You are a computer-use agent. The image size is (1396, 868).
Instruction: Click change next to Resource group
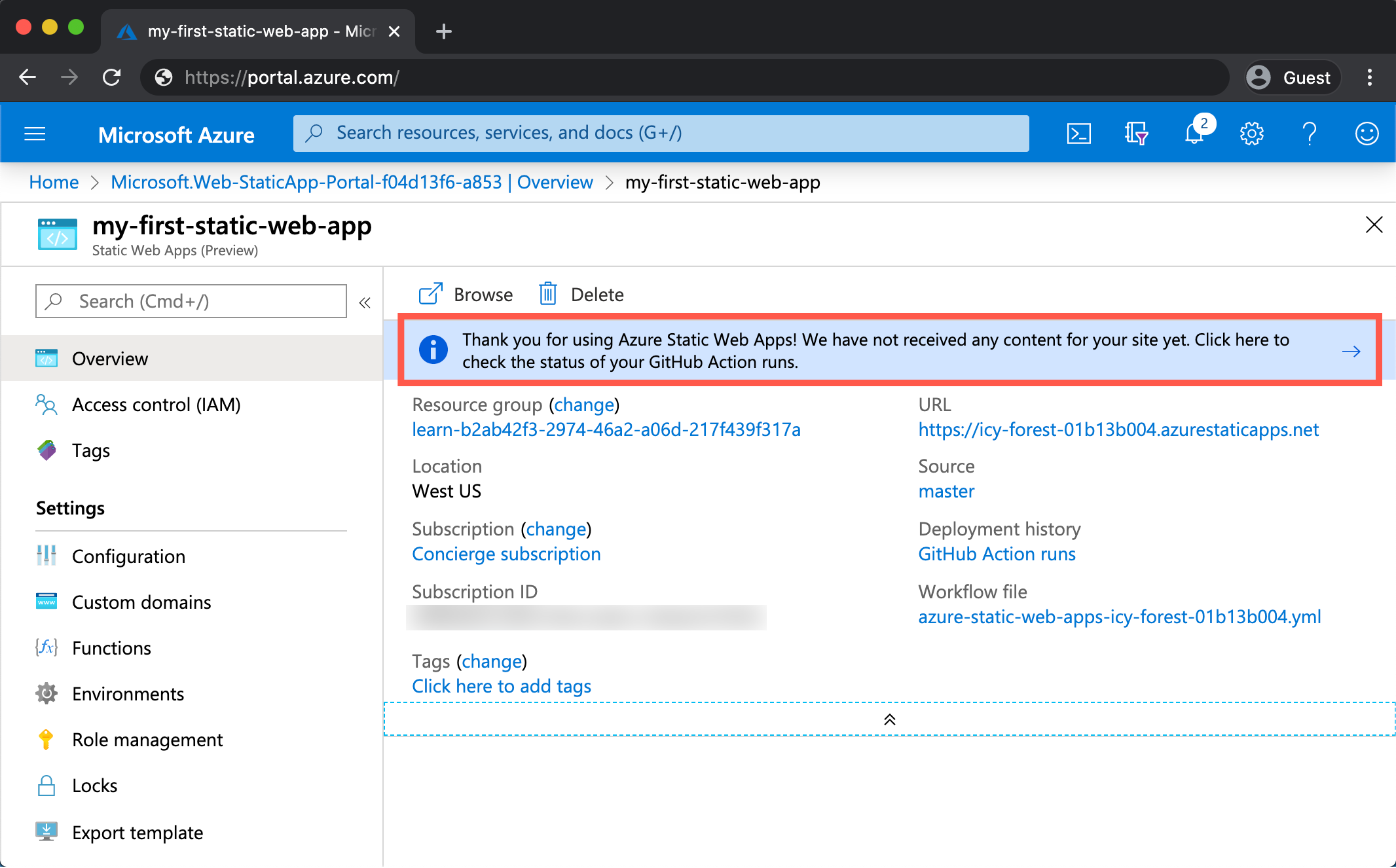584,405
